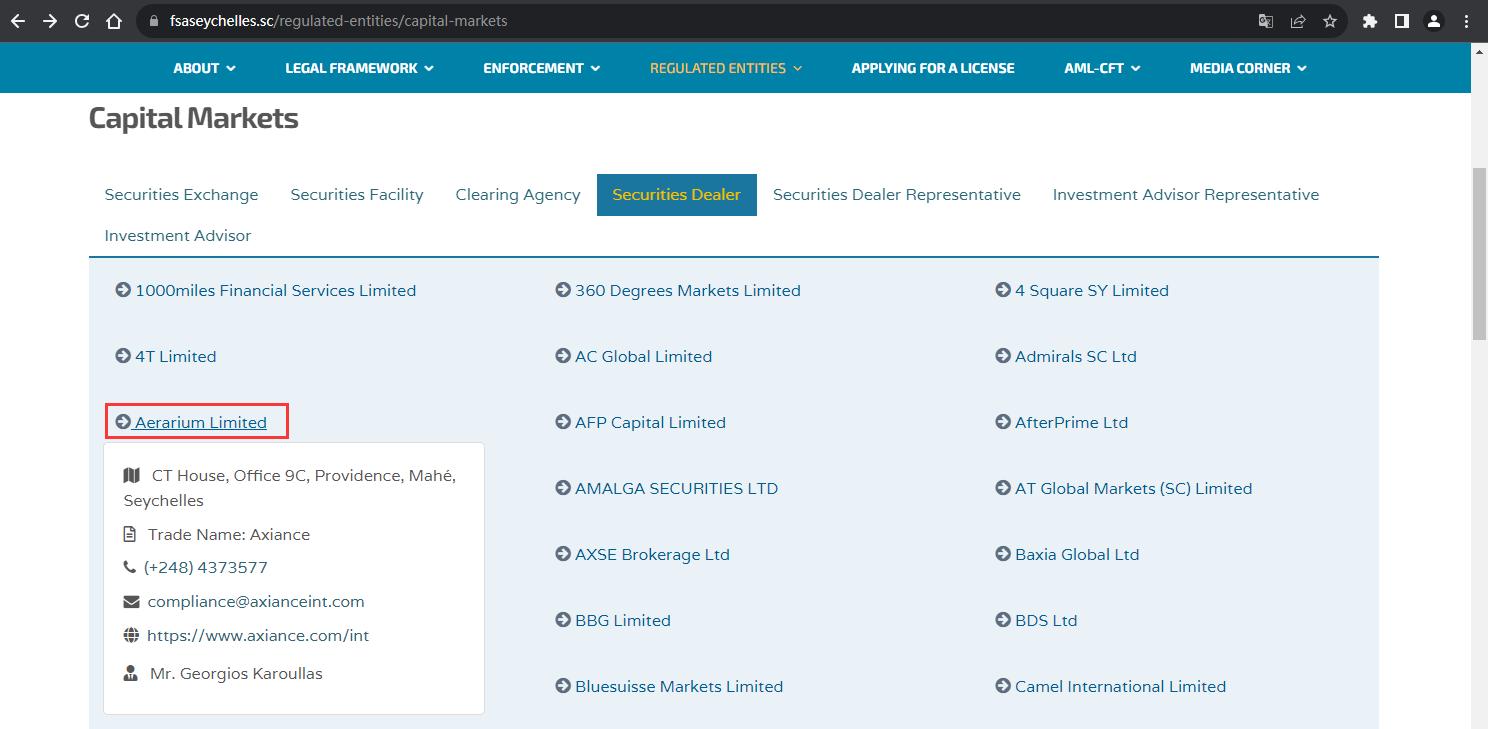Go to APPLYING FOR A LICENSE page
Image resolution: width=1488 pixels, height=729 pixels.
[x=933, y=68]
